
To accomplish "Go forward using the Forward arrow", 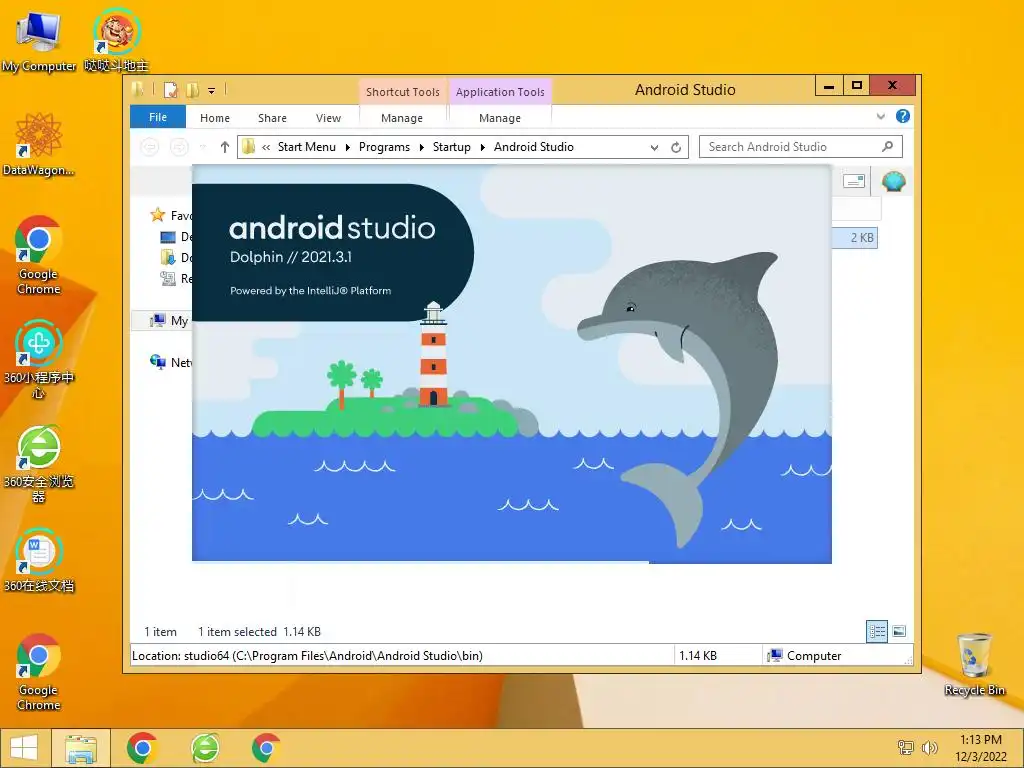I will tap(179, 147).
